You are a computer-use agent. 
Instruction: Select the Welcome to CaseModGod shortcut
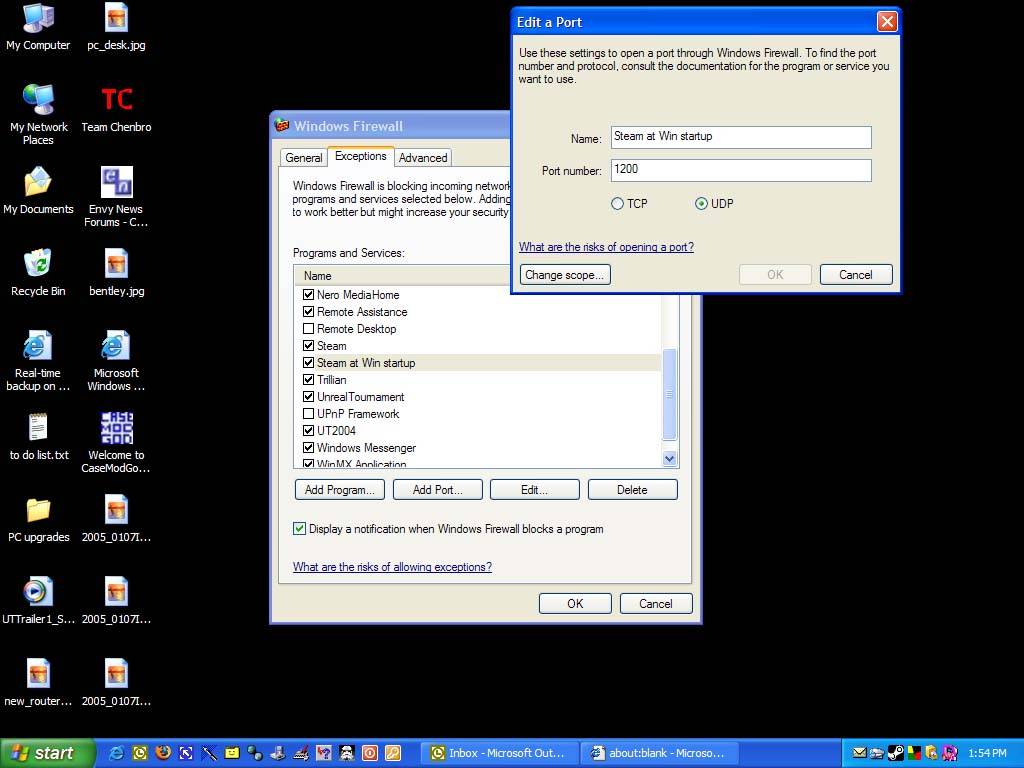[116, 443]
